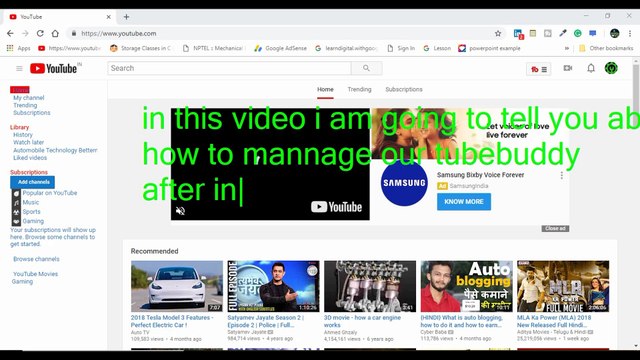The height and width of the screenshot is (360, 640).
Task: Open History in the Library section
Action: point(23,135)
